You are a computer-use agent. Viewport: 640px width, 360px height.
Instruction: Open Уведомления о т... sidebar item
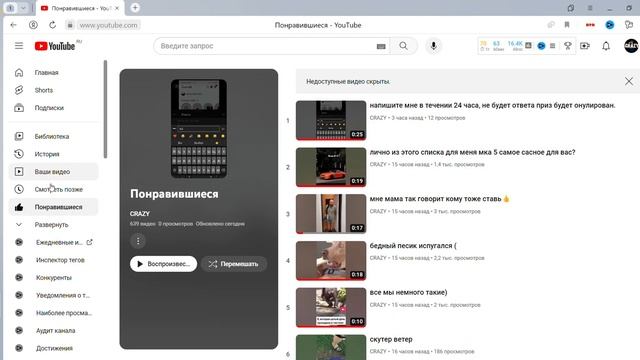[53, 296]
